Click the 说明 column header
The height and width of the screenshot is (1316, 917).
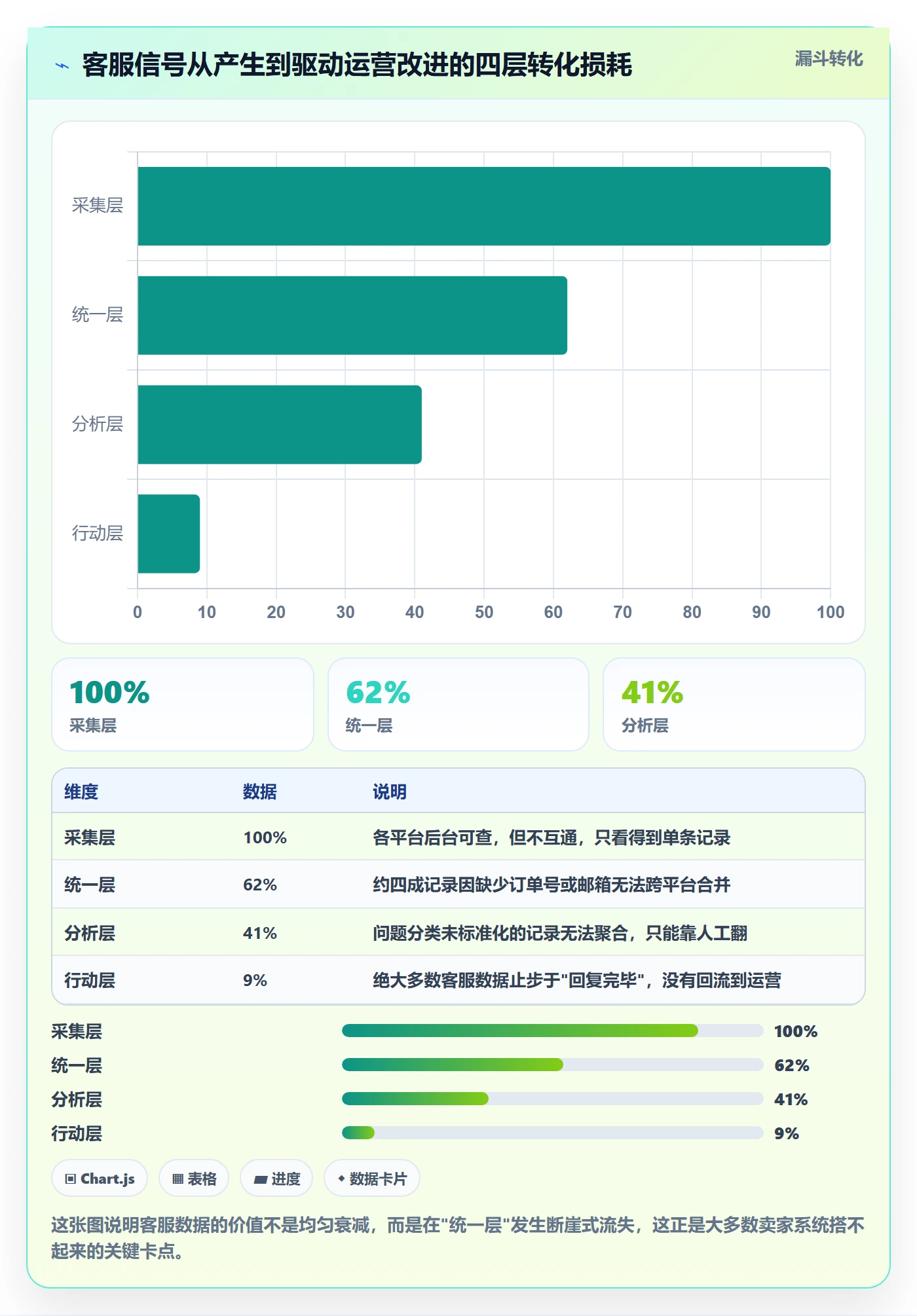[x=390, y=792]
